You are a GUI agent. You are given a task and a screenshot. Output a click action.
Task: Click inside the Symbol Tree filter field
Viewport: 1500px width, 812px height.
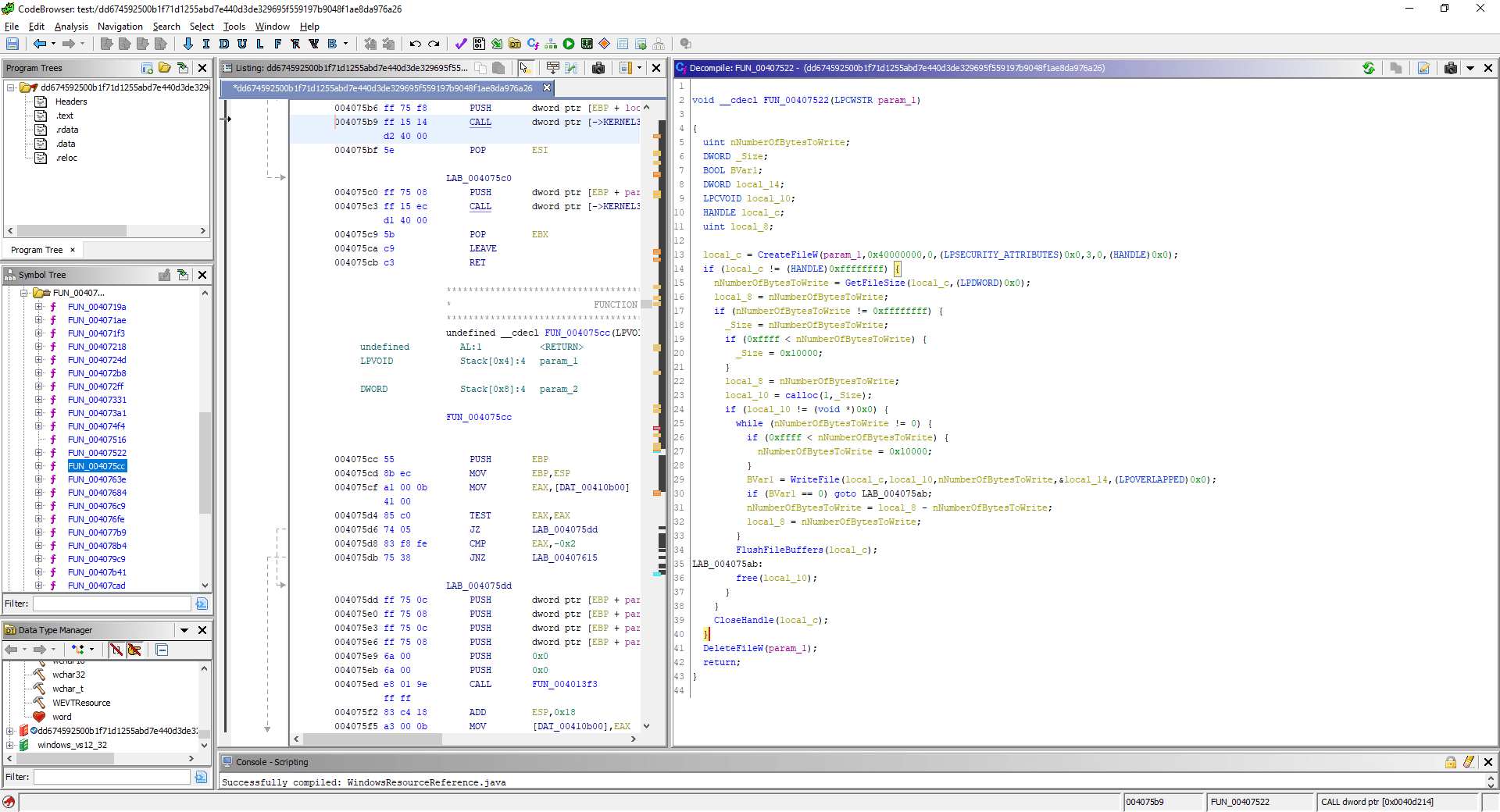pos(113,603)
